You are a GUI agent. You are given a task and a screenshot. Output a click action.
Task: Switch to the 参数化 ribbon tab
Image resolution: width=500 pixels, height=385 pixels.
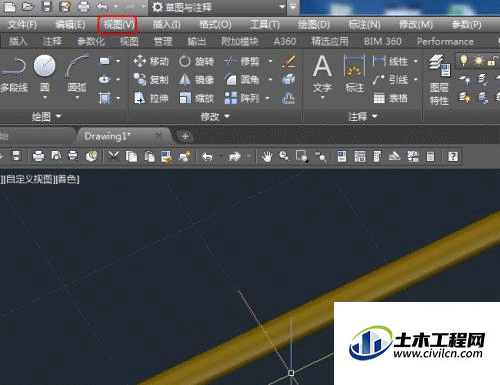point(91,42)
